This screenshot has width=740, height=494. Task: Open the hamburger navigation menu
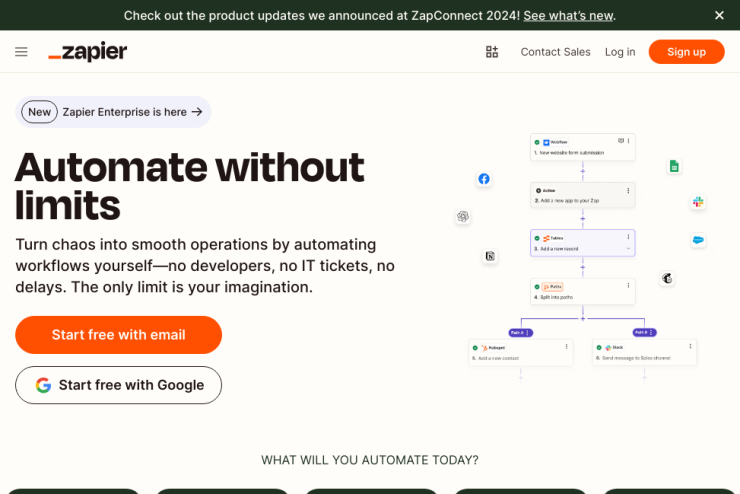pyautogui.click(x=21, y=52)
